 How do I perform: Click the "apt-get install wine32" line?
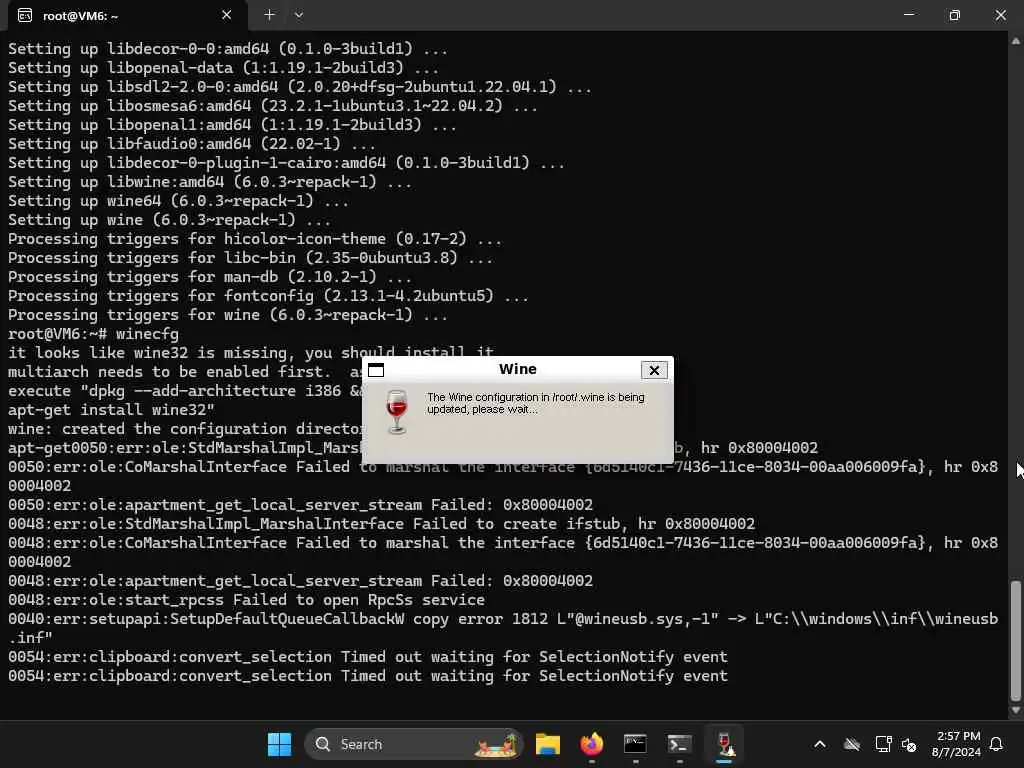[x=111, y=410]
